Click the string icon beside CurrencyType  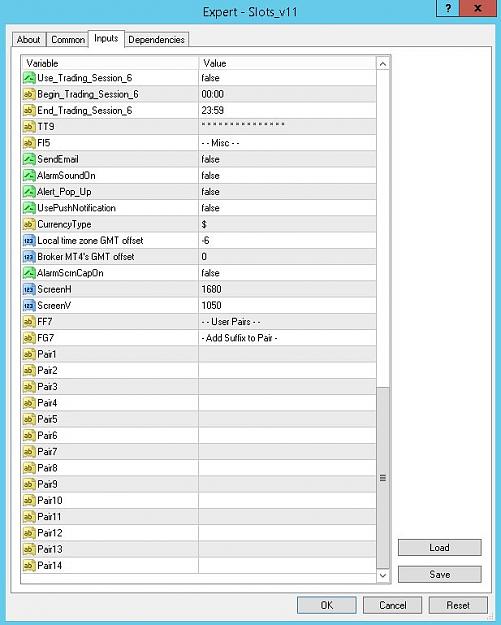(x=29, y=224)
